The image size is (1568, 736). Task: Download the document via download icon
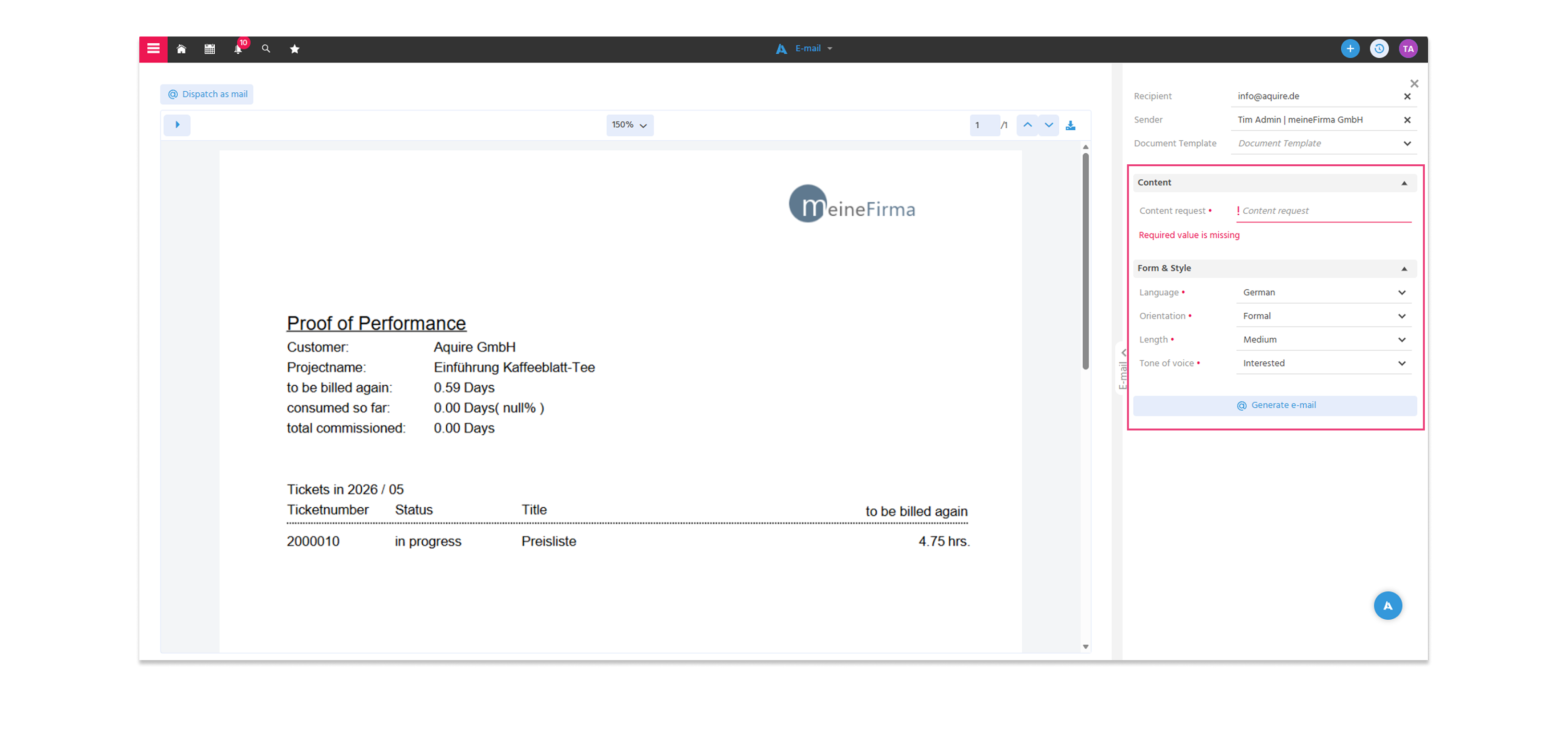(1071, 125)
